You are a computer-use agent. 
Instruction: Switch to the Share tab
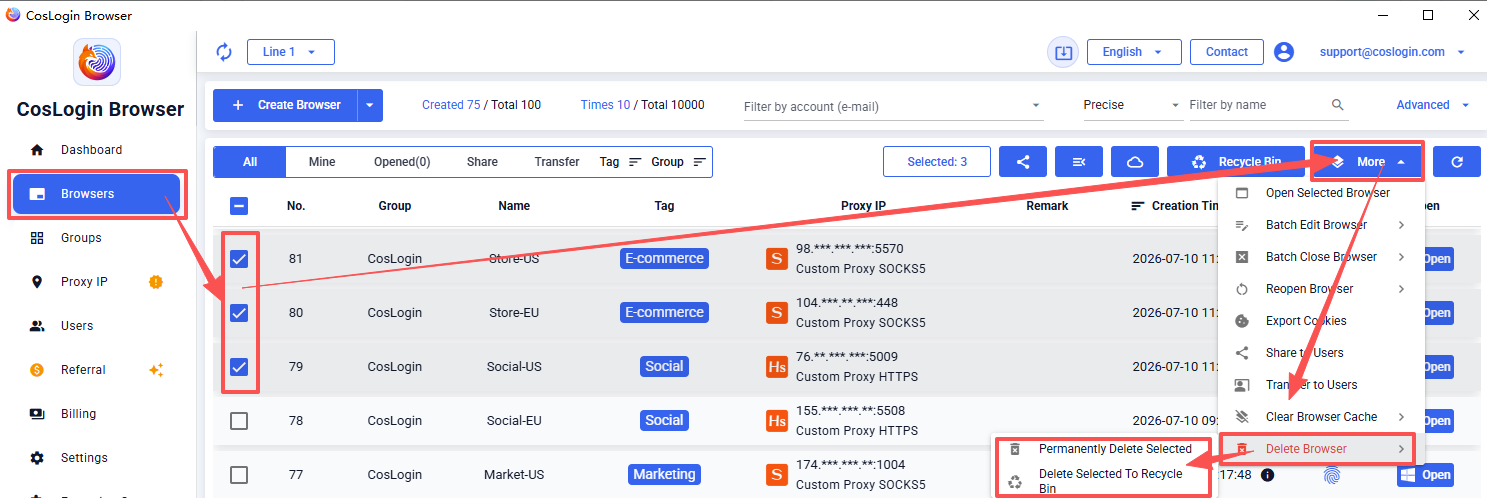coord(482,162)
